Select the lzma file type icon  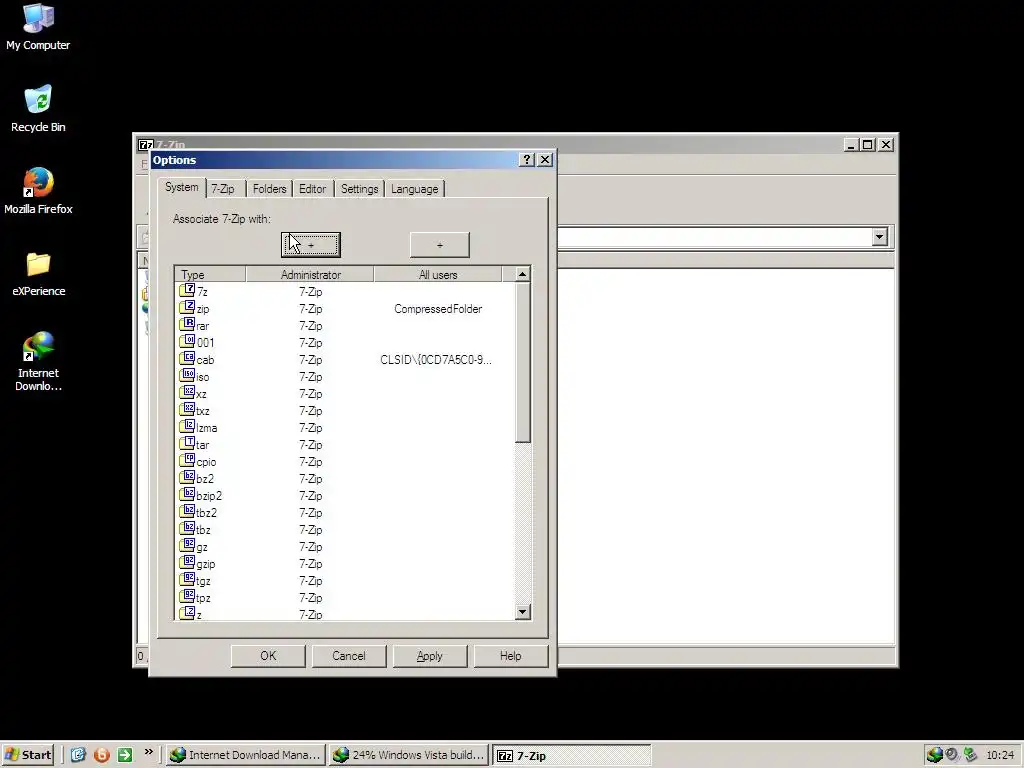tap(187, 426)
